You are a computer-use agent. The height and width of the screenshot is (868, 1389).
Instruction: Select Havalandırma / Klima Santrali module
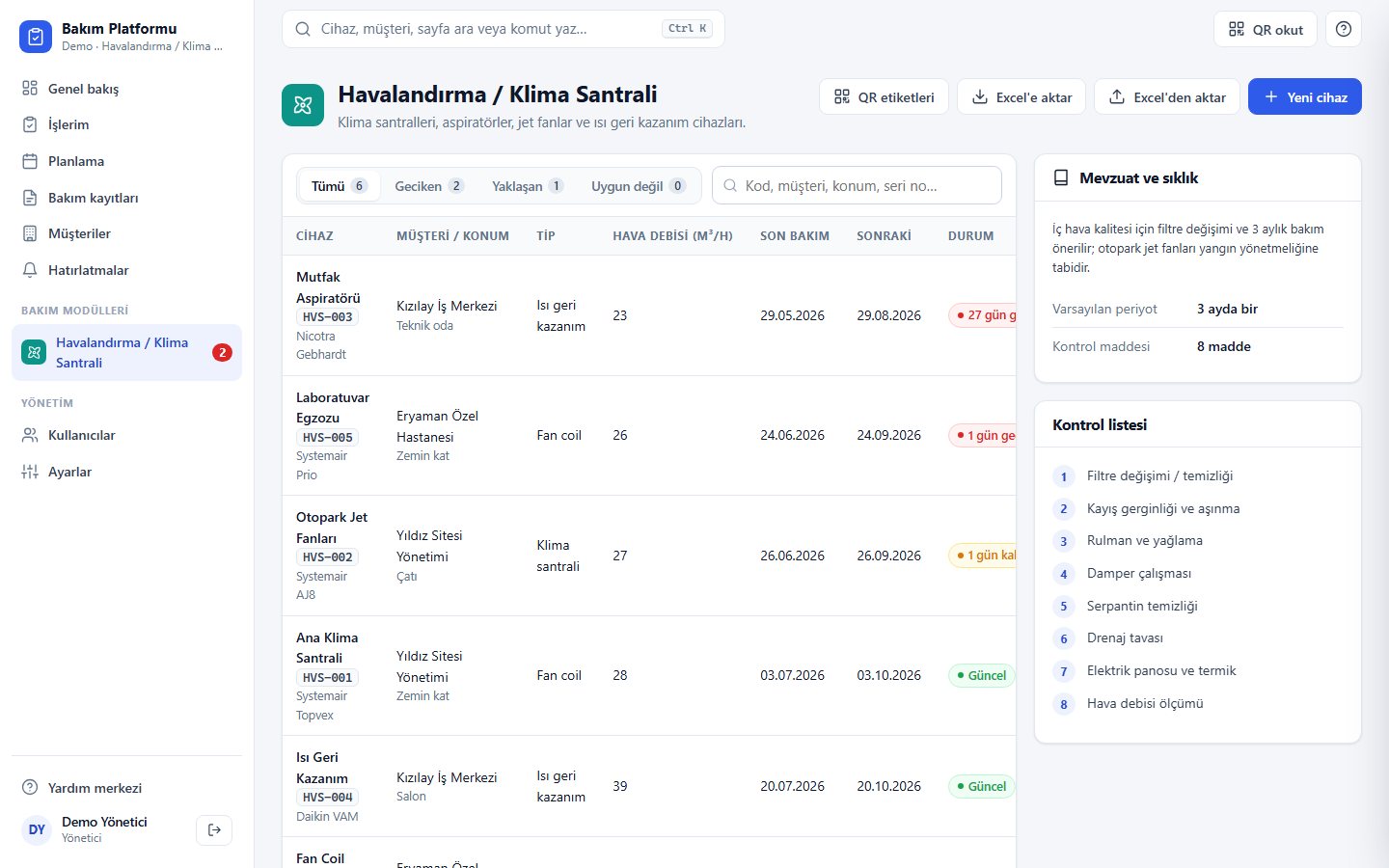point(126,352)
